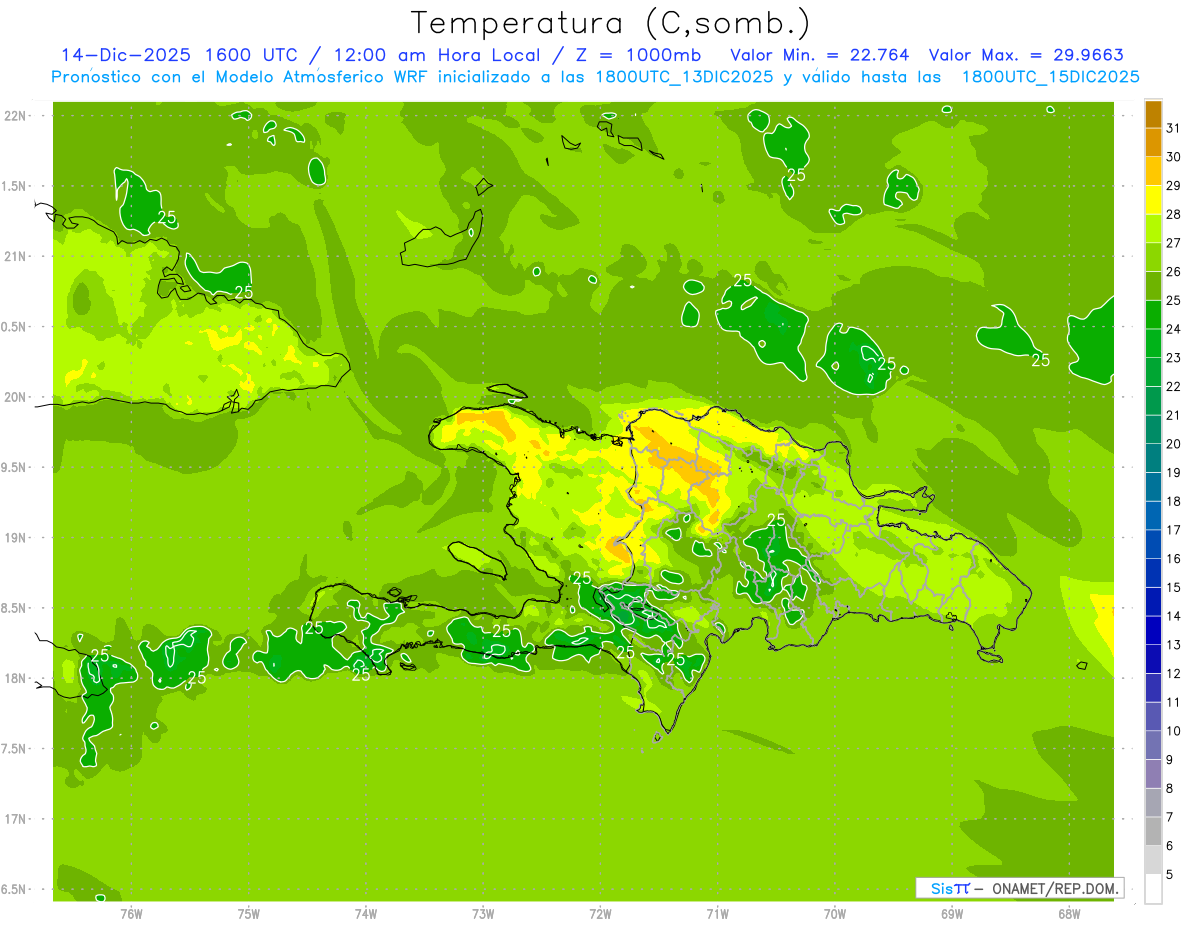Select the 72W longitude axis label
Screen dimensions: 1200x927
click(x=600, y=913)
